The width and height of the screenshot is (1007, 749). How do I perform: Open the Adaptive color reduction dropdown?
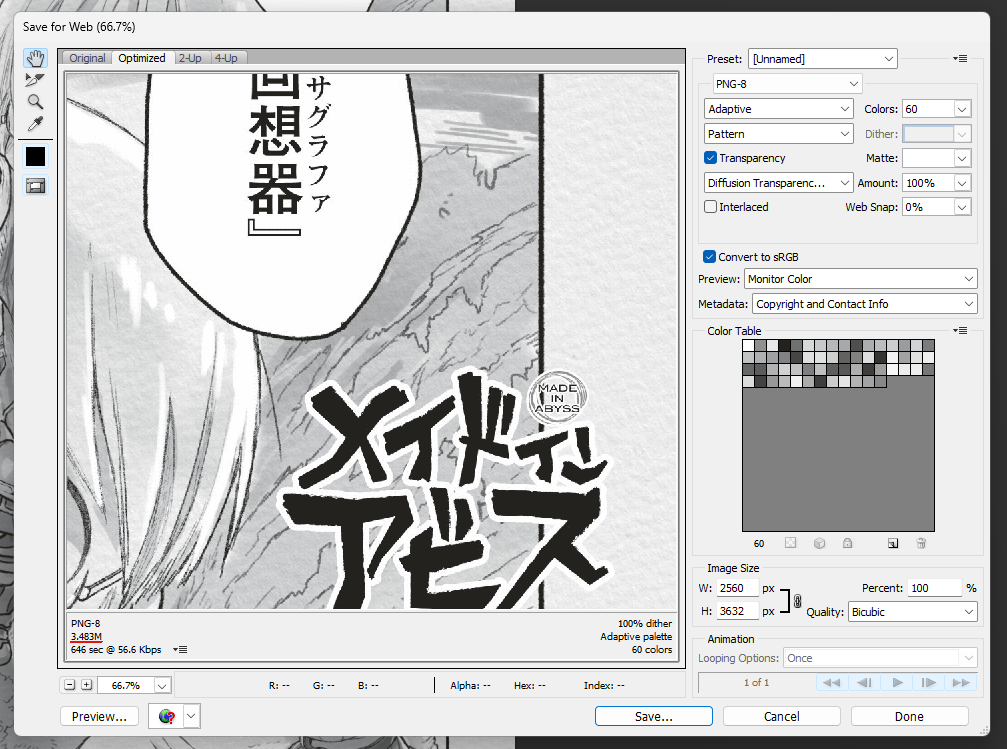[778, 109]
